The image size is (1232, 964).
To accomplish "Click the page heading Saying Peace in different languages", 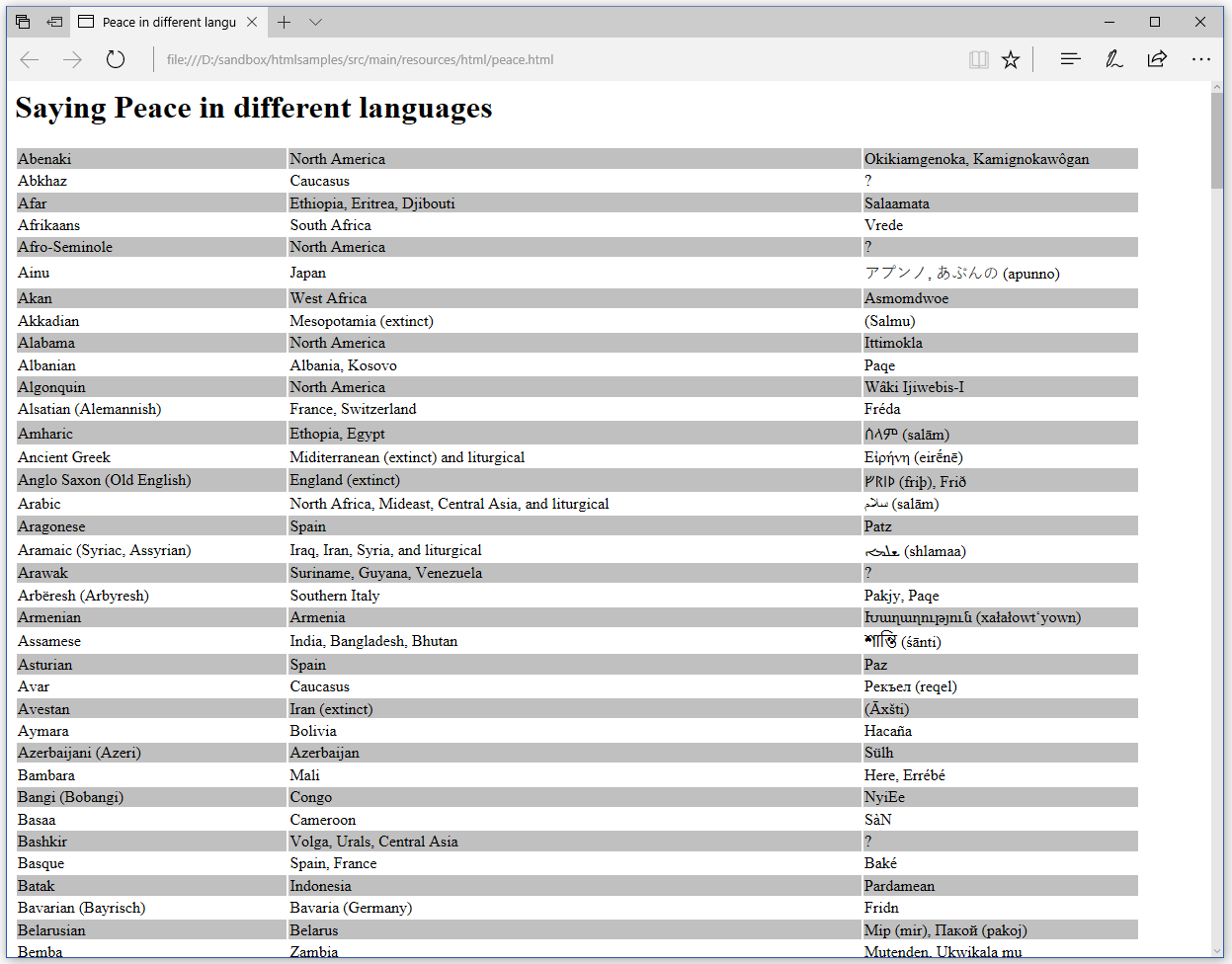I will [254, 108].
